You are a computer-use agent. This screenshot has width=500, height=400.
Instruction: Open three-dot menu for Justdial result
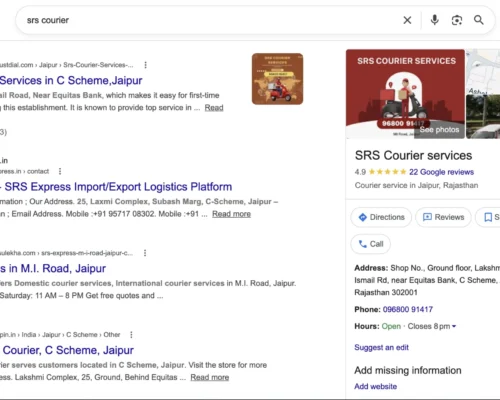pyautogui.click(x=145, y=65)
